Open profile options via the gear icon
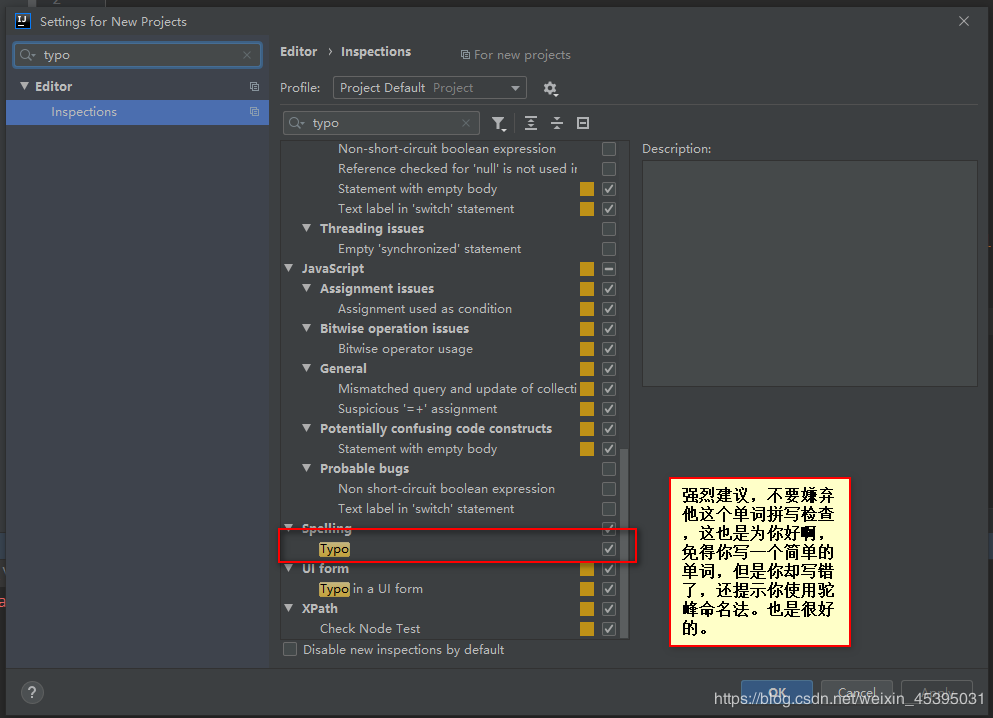The image size is (993, 718). click(550, 89)
